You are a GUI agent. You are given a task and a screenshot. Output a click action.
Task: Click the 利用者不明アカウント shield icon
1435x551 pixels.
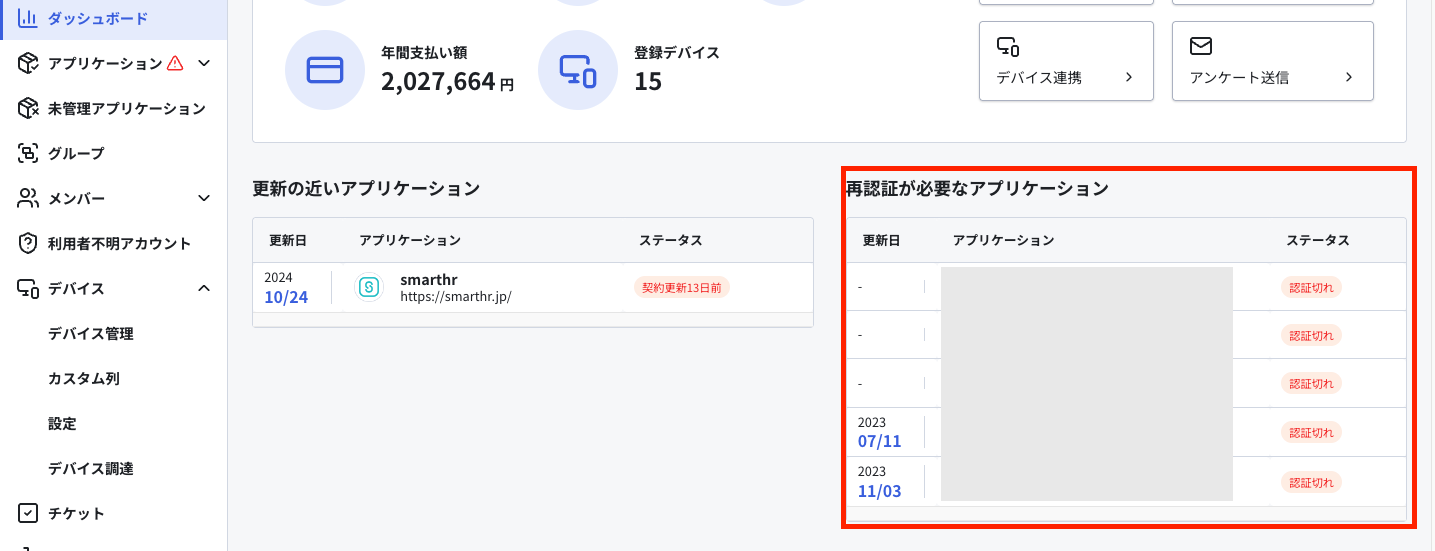coord(28,243)
